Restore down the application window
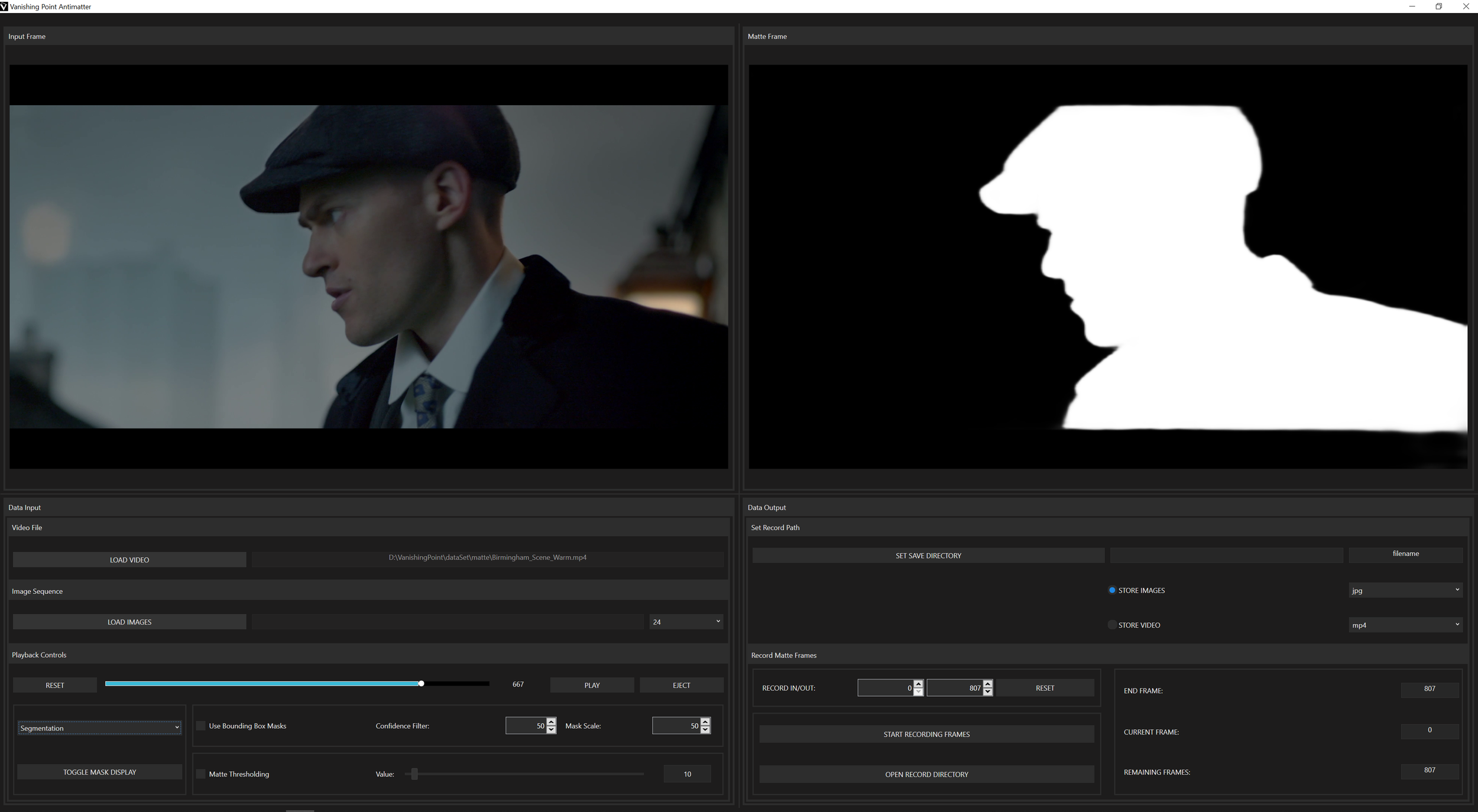This screenshot has height=812, width=1478. coord(1438,7)
